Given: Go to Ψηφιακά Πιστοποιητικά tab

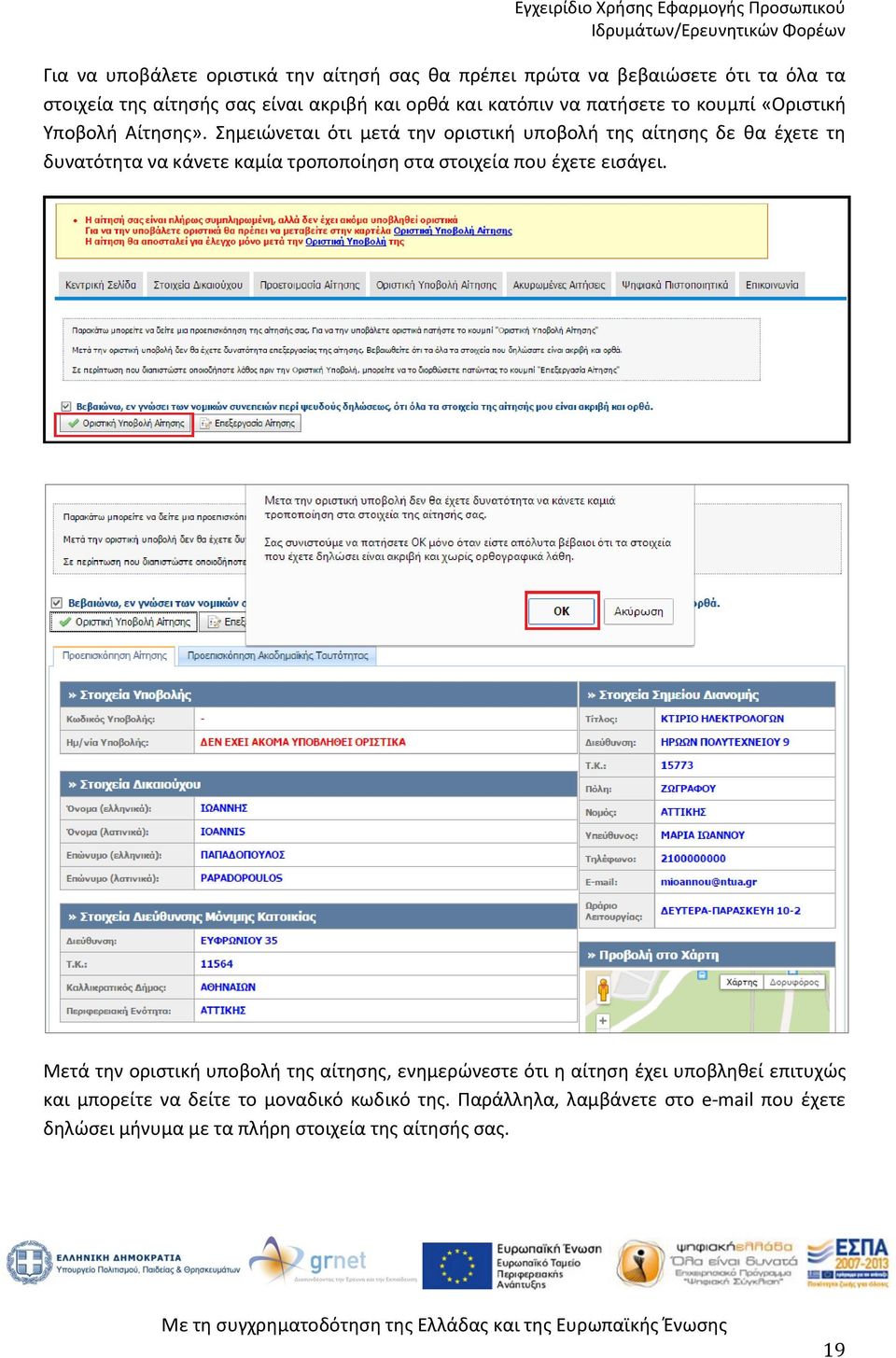Looking at the screenshot, I should coord(675,285).
